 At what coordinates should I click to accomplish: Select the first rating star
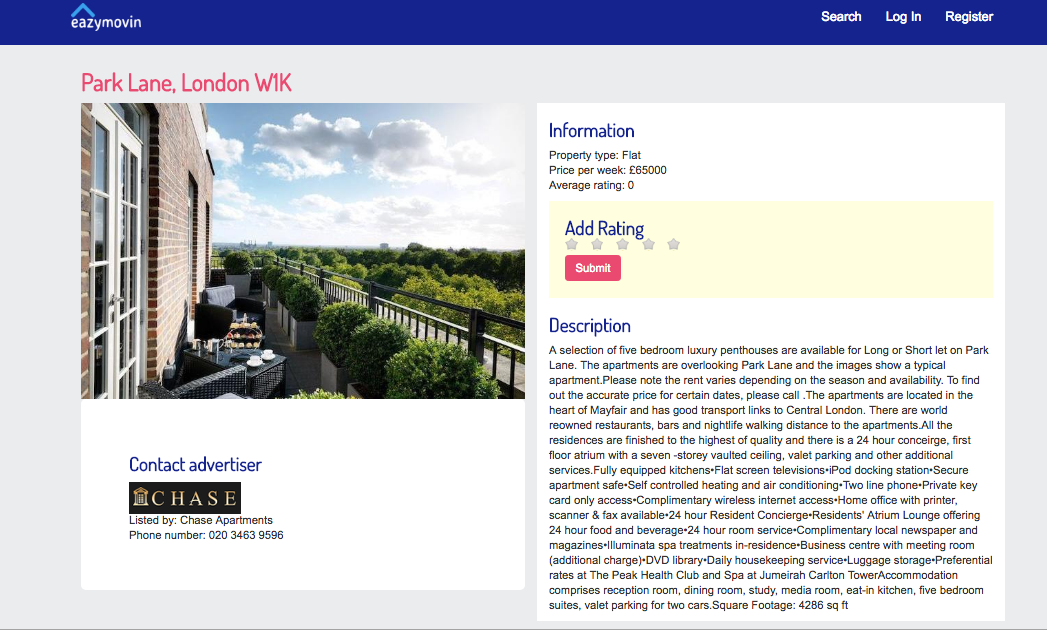click(x=572, y=245)
